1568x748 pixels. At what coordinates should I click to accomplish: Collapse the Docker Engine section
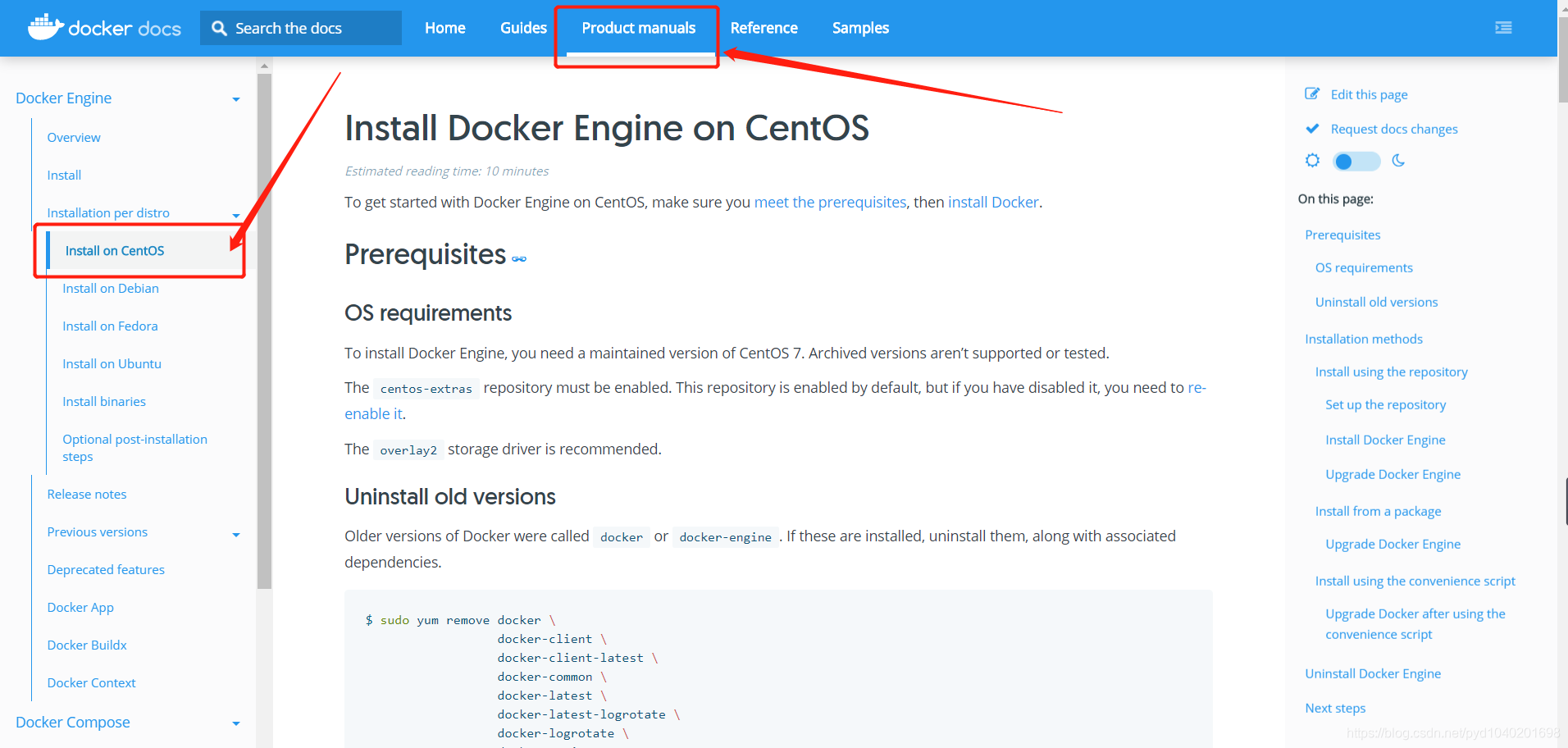tap(236, 99)
